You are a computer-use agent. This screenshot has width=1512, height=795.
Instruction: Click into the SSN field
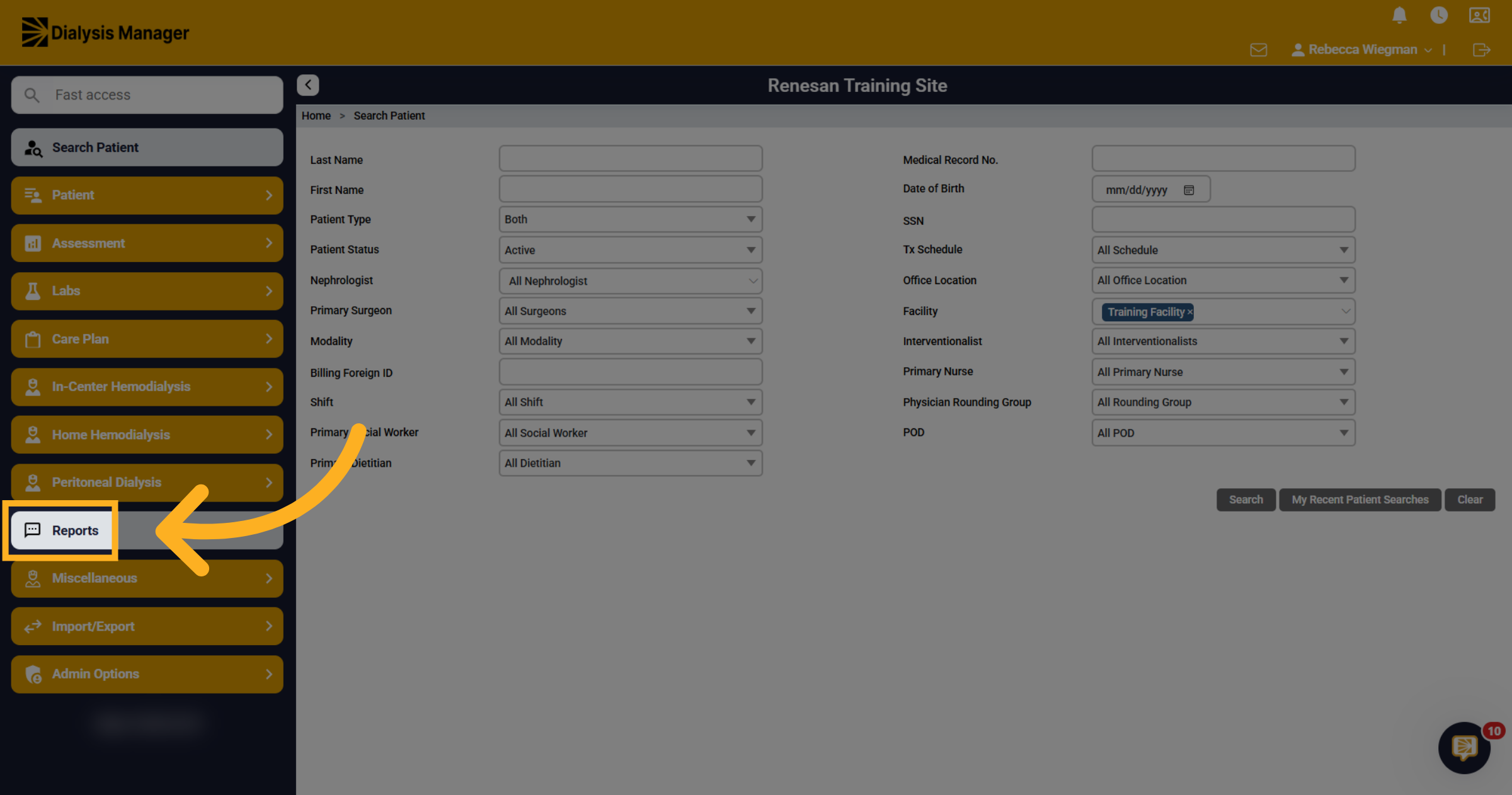point(1223,219)
